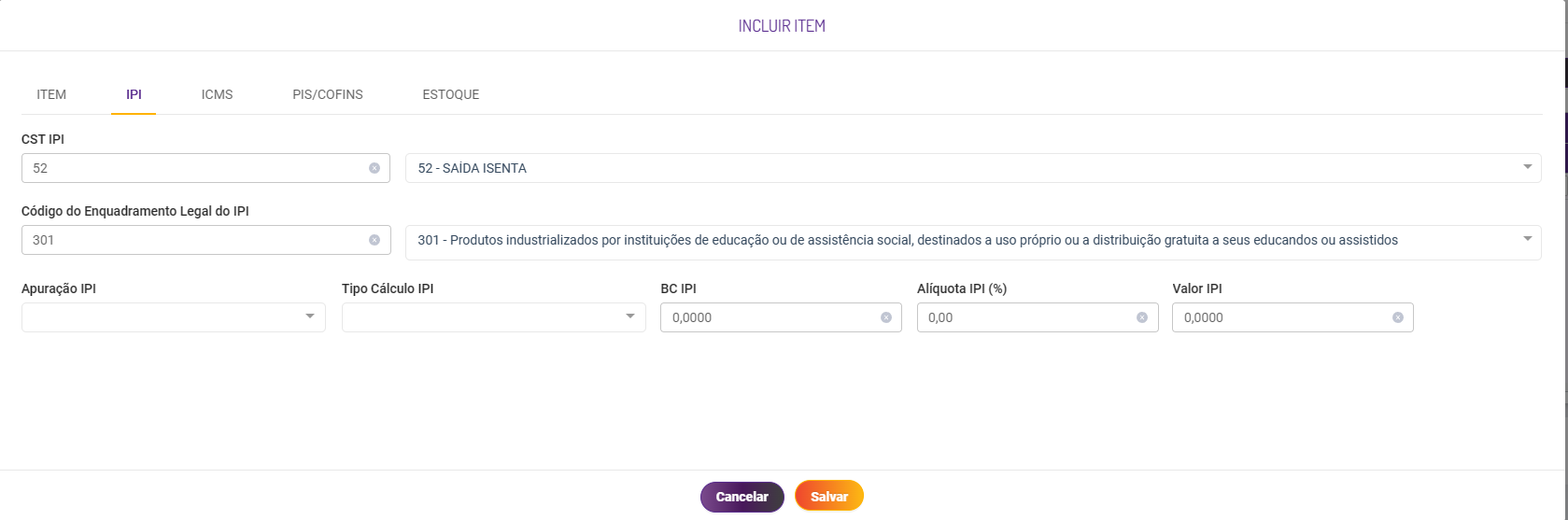1568x520 pixels.
Task: Click into the Valor IPI field
Action: (x=1281, y=317)
